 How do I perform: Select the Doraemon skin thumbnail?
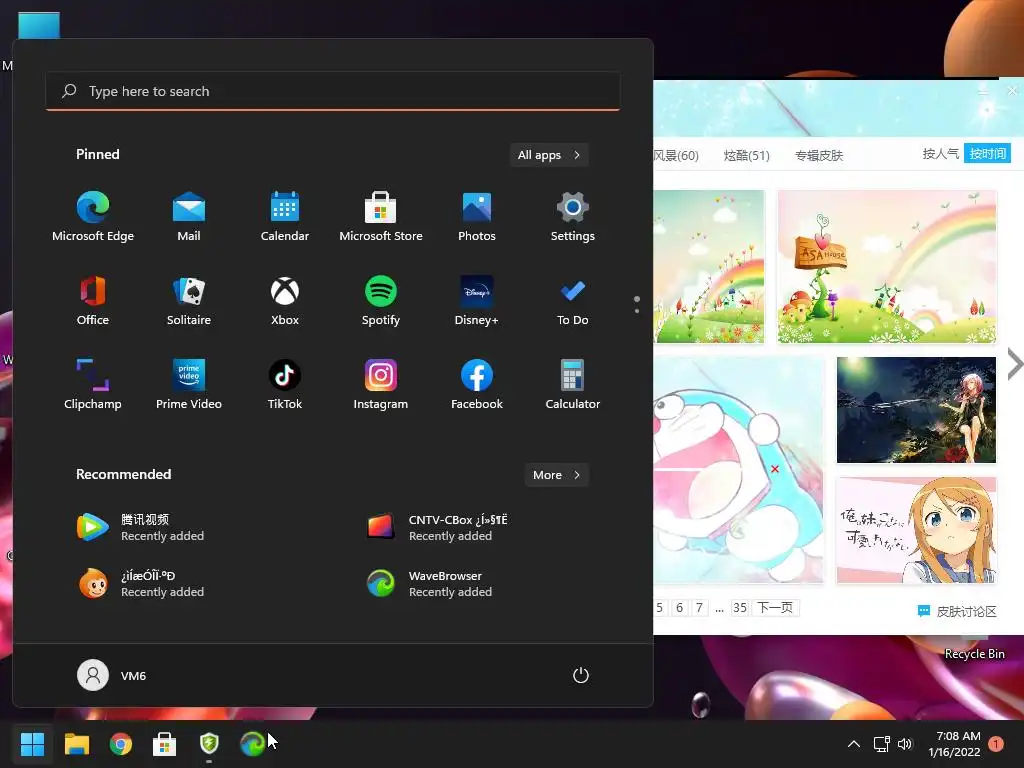[739, 470]
